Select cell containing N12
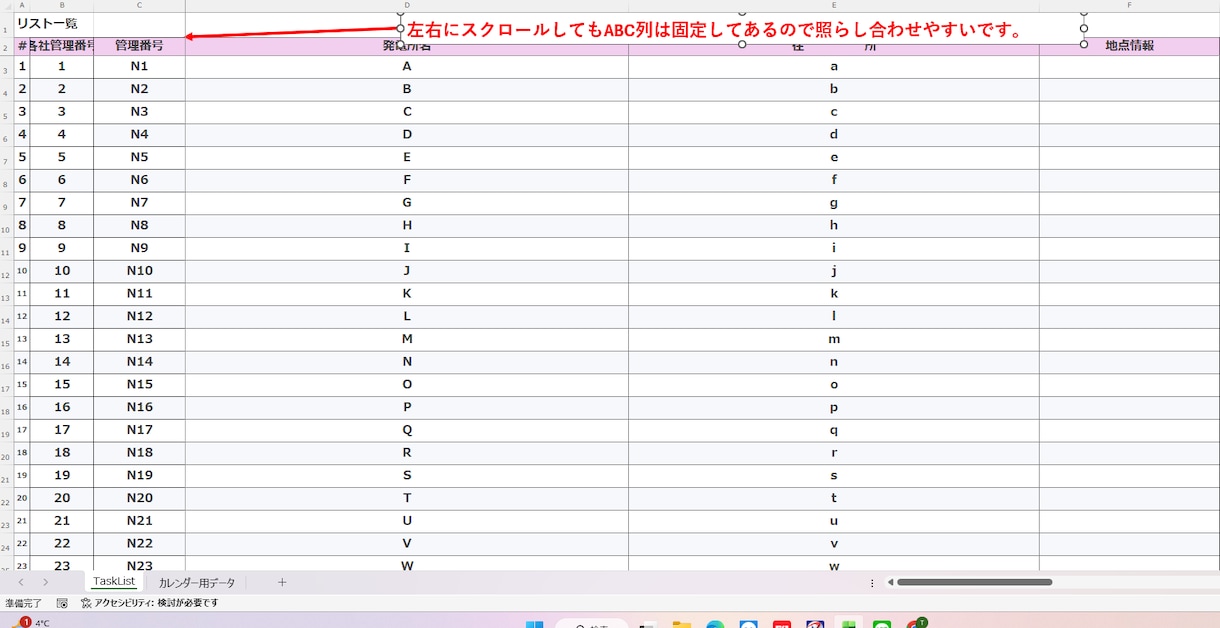 tap(139, 316)
